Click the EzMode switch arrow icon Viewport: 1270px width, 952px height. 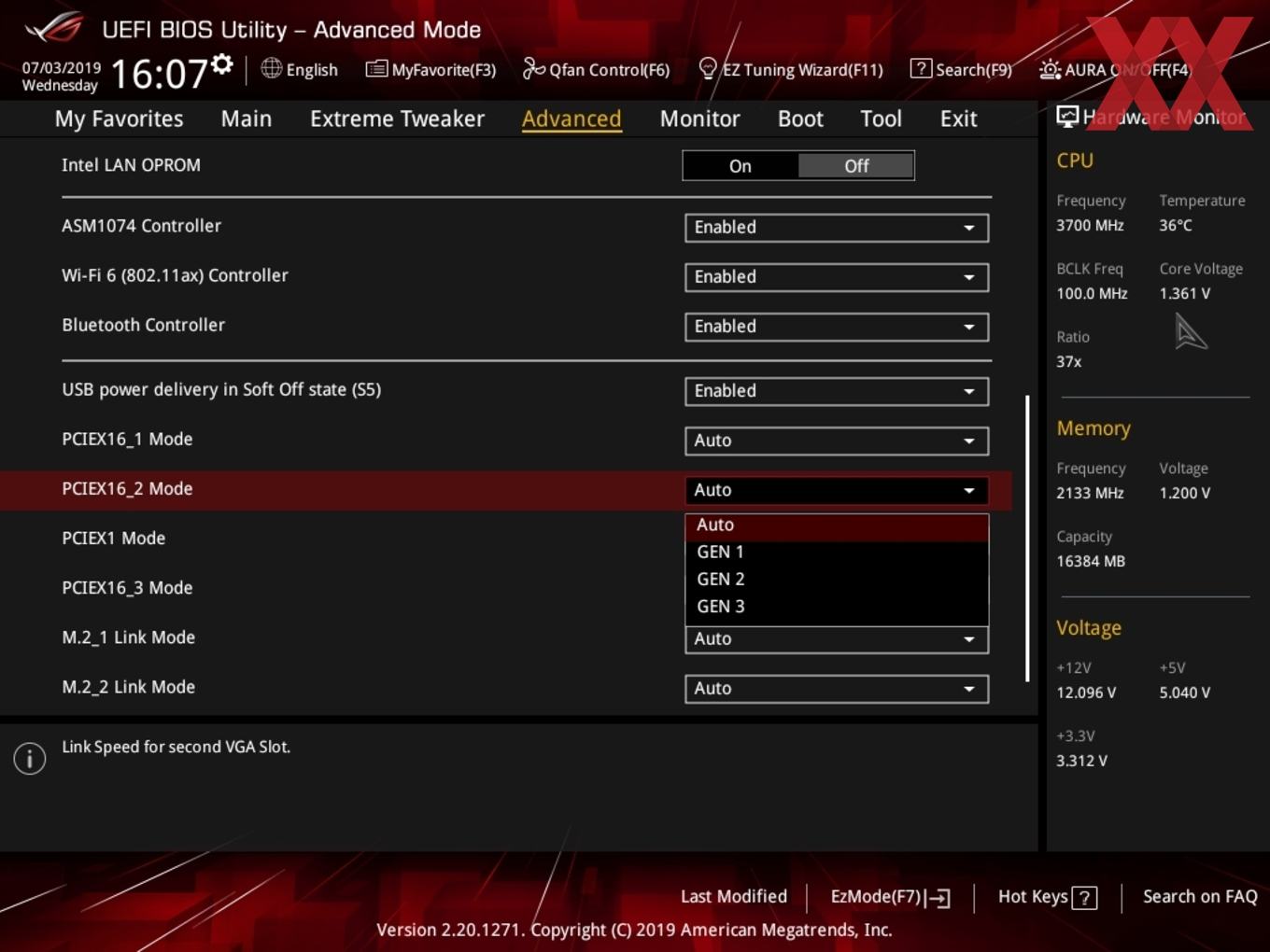939,898
